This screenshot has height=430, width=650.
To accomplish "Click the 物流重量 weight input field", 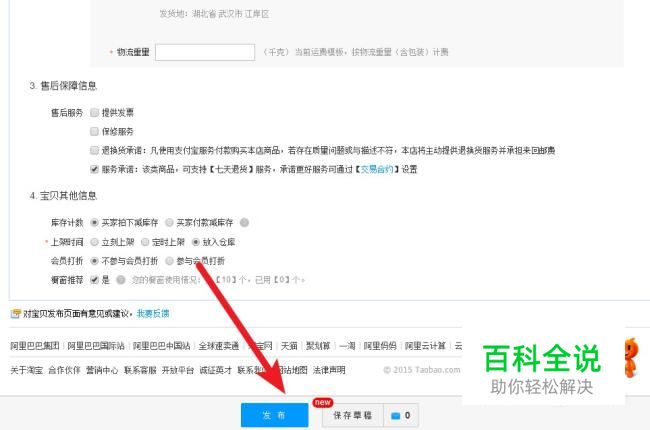I will point(205,52).
